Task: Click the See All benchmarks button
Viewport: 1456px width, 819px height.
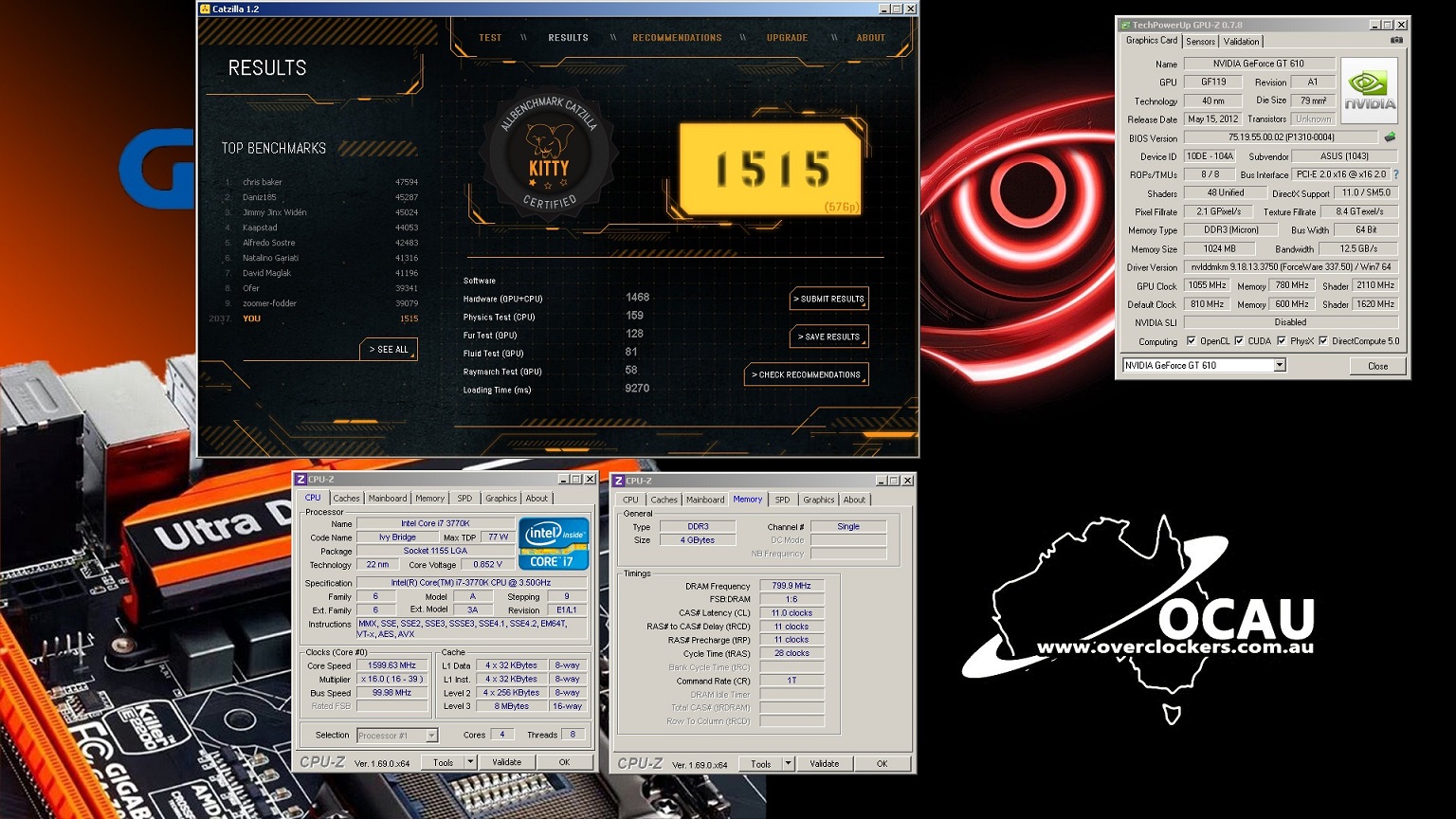Action: click(x=389, y=350)
